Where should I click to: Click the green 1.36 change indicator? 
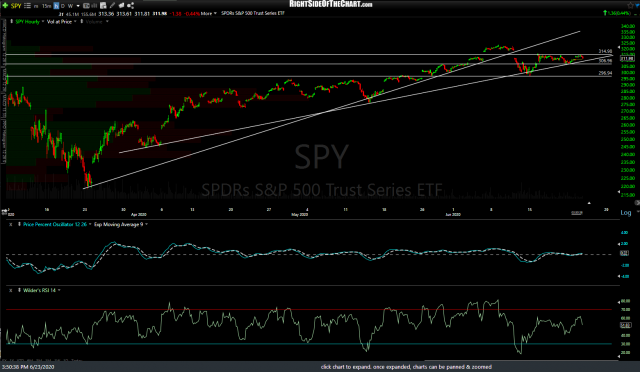coord(618,13)
